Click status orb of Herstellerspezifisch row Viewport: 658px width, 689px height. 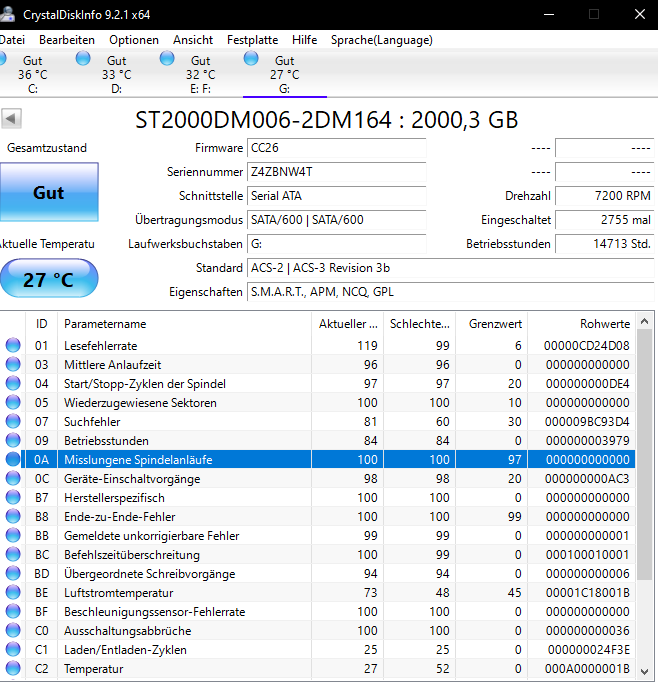click(13, 497)
